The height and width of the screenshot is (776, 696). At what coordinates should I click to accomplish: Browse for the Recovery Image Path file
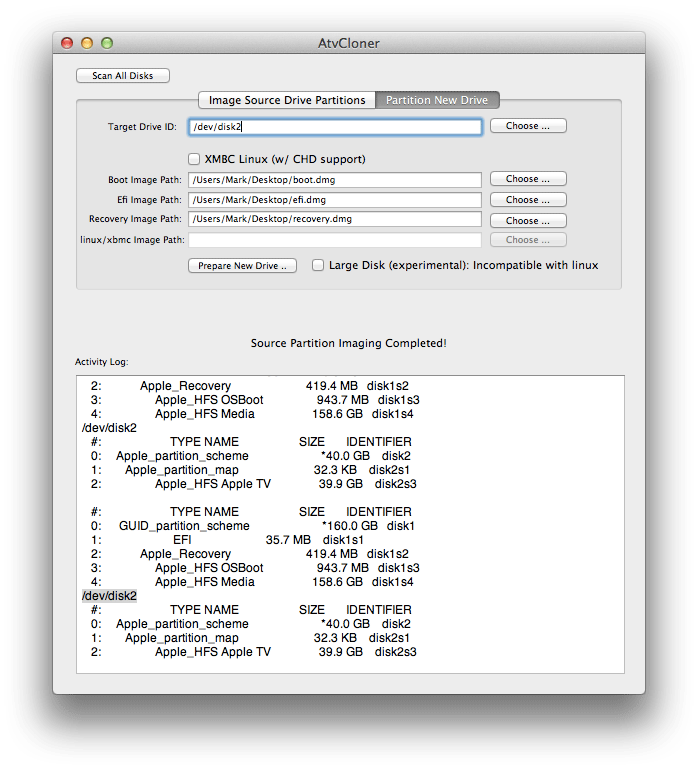coord(528,220)
